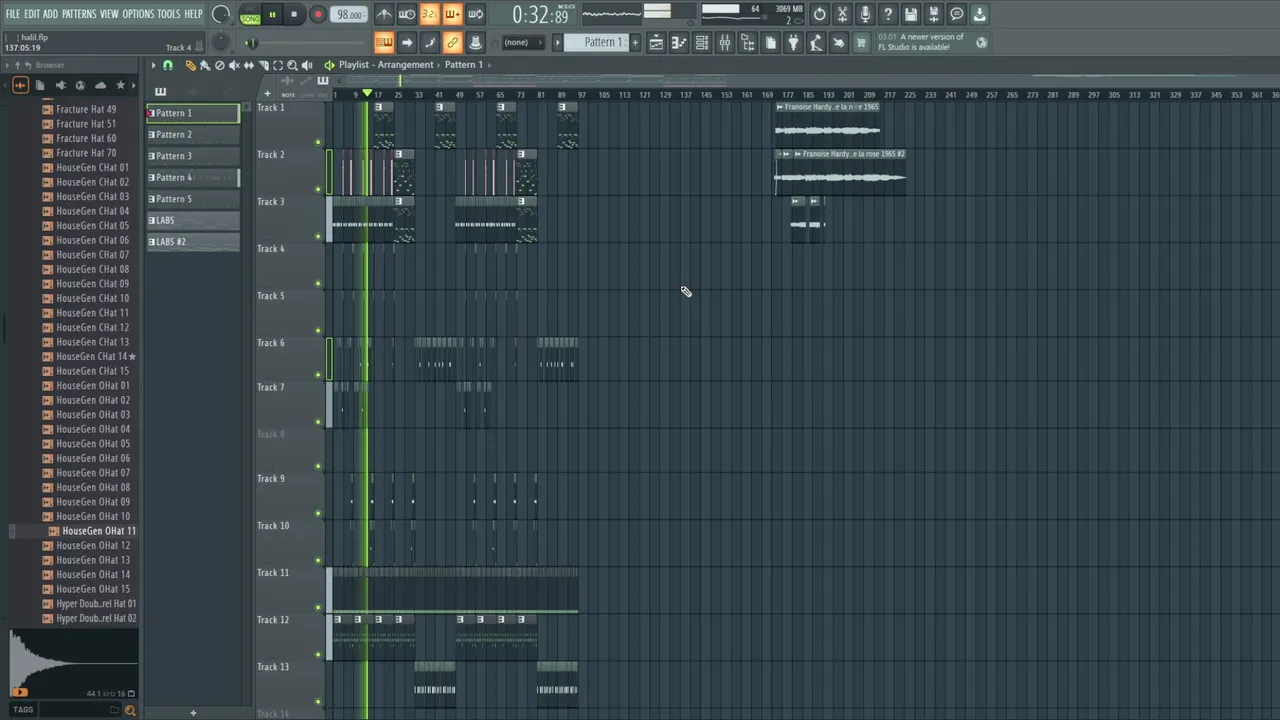Screen dimensions: 1280x720
Task: Enable the metronome icon
Action: pos(384,14)
